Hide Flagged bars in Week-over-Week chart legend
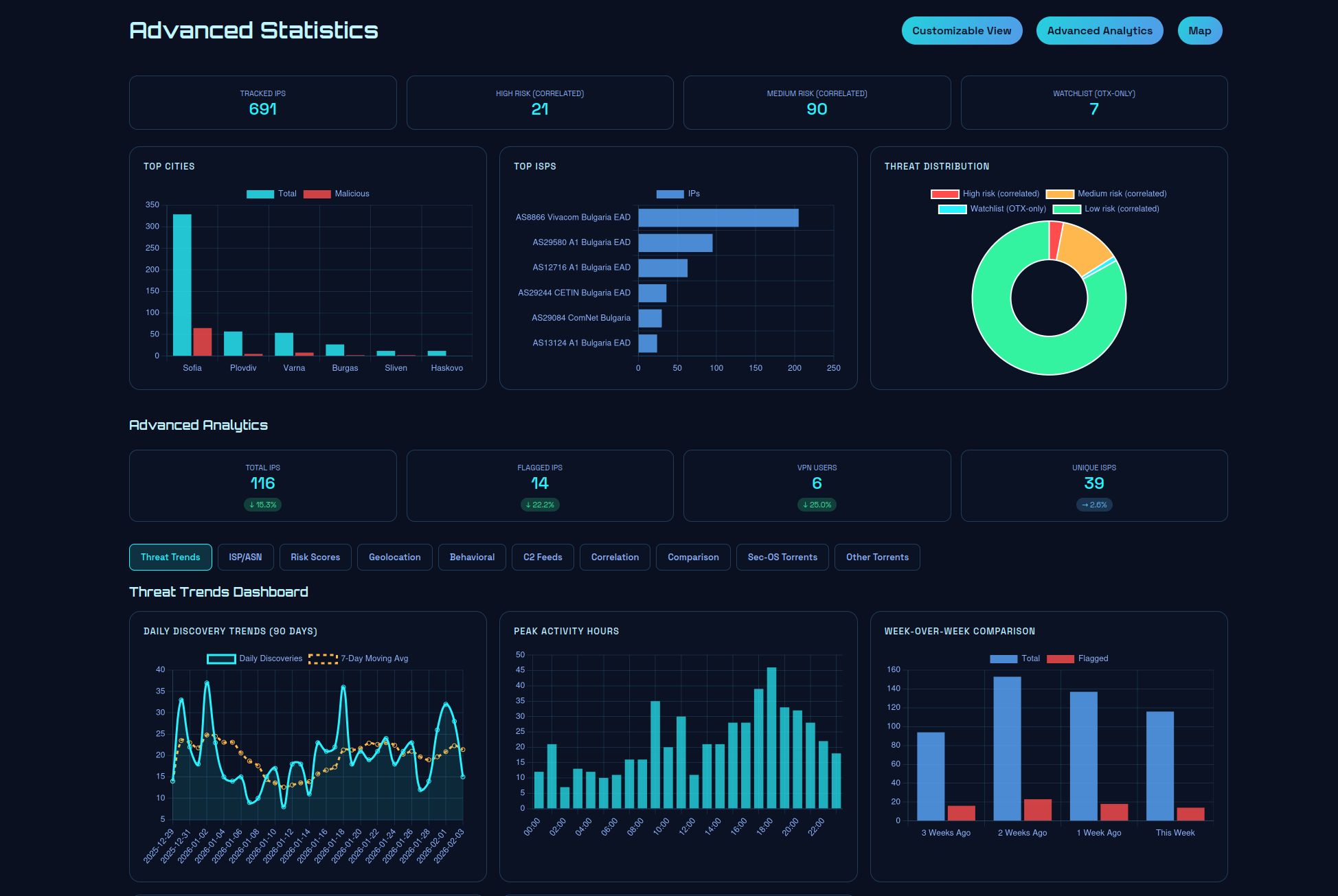Image resolution: width=1338 pixels, height=896 pixels. pyautogui.click(x=1082, y=658)
